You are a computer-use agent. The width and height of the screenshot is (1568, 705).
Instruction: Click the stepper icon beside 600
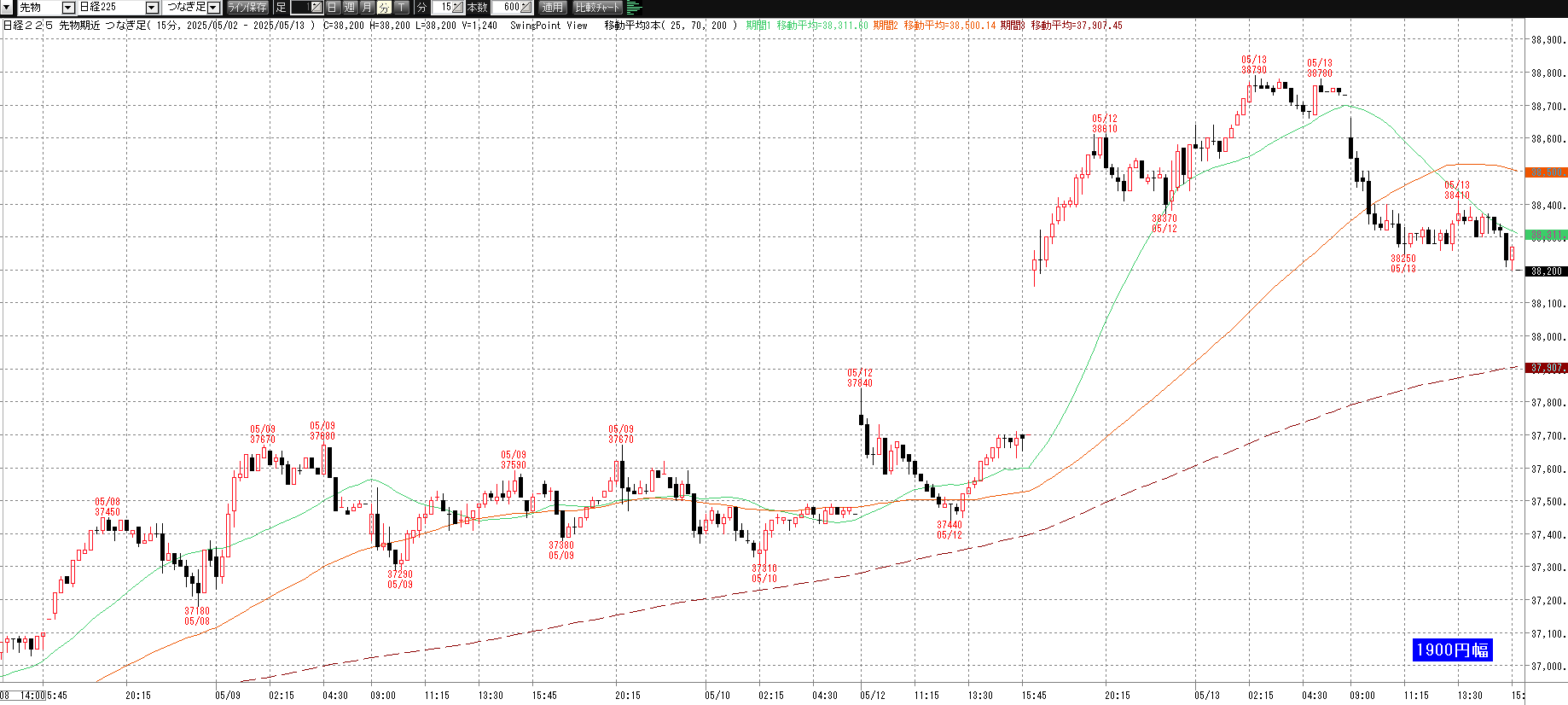(x=526, y=7)
